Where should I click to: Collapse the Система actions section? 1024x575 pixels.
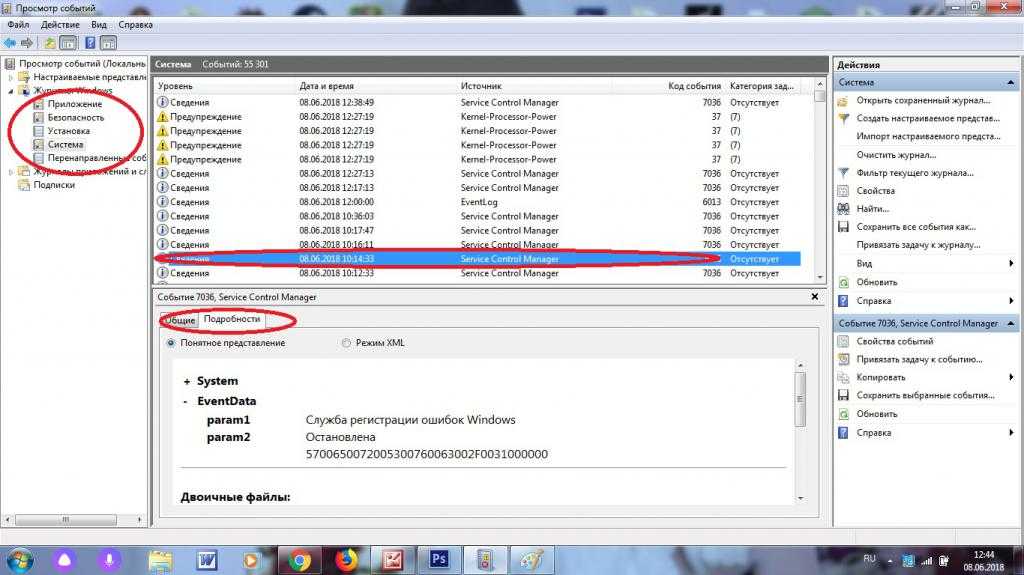(1011, 82)
